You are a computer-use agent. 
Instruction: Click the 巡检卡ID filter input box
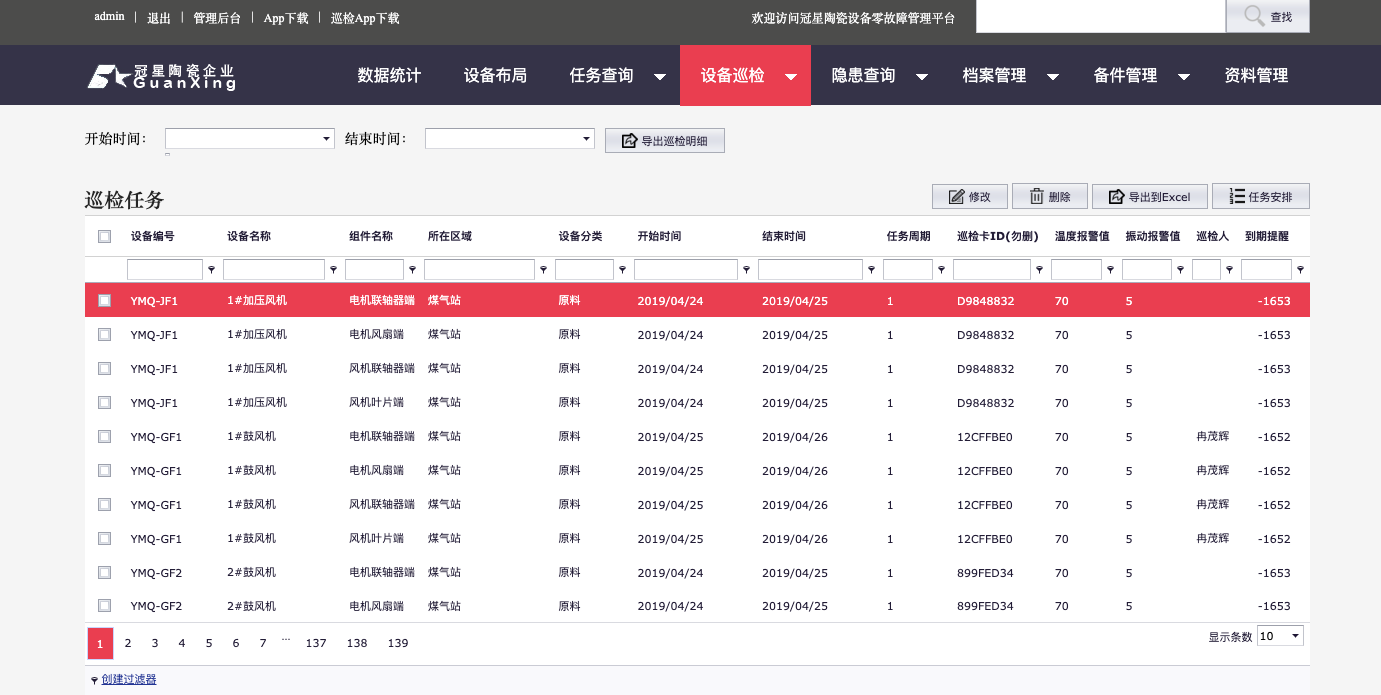pyautogui.click(x=992, y=270)
